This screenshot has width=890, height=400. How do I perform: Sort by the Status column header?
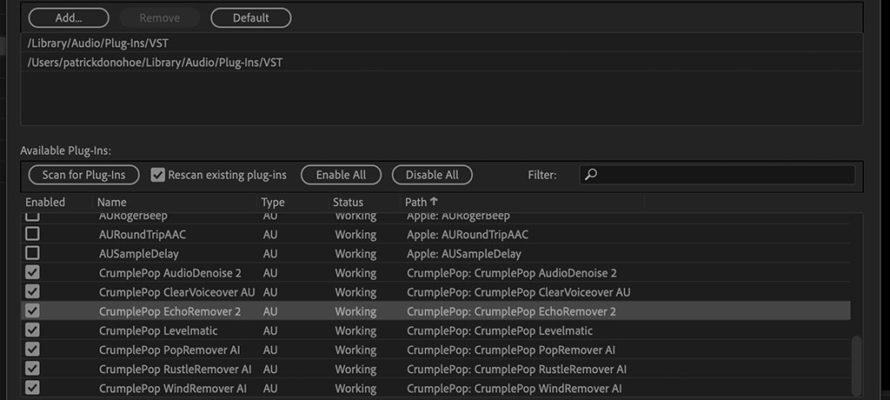pyautogui.click(x=348, y=202)
